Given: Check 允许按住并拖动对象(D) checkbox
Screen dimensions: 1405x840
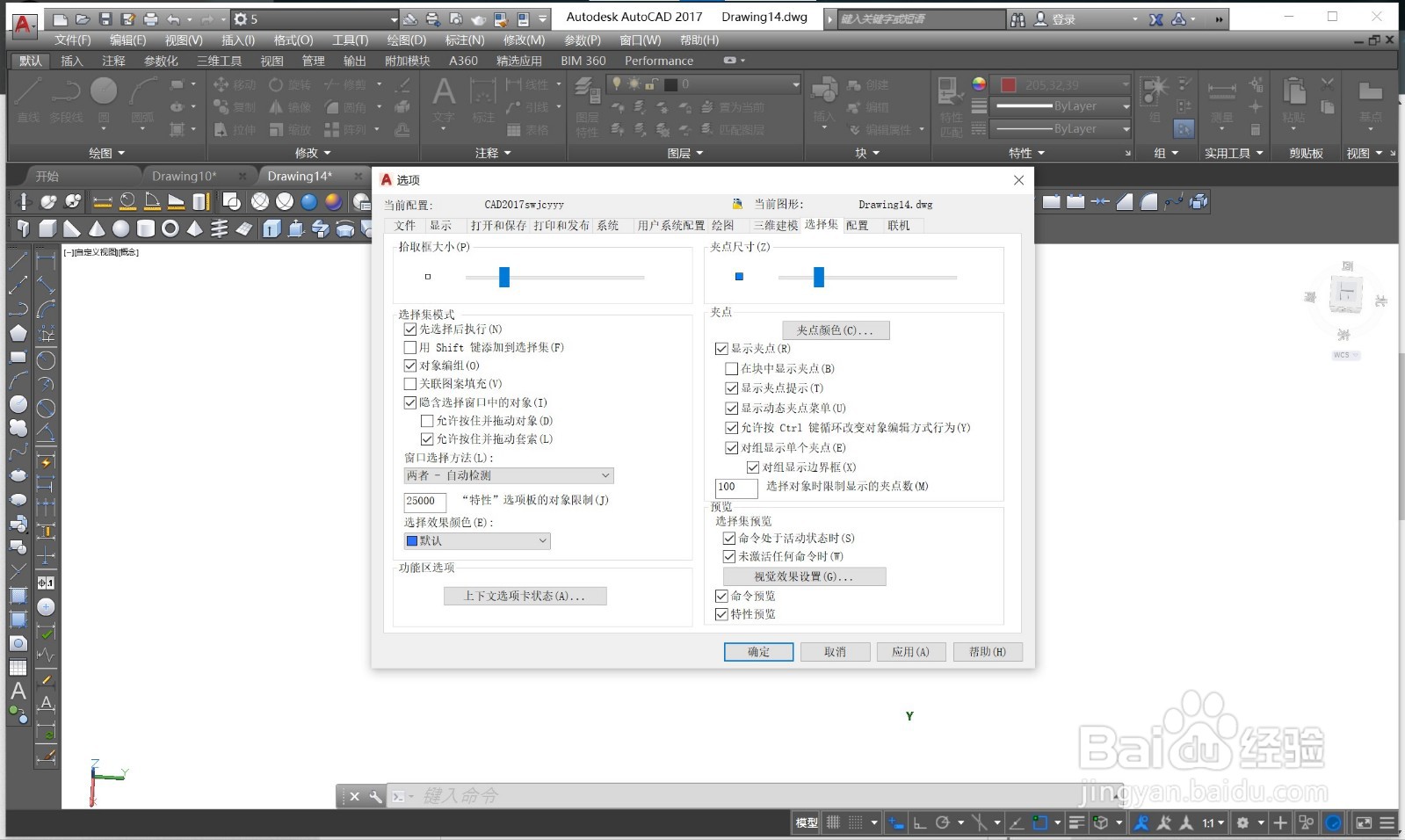Looking at the screenshot, I should (427, 421).
